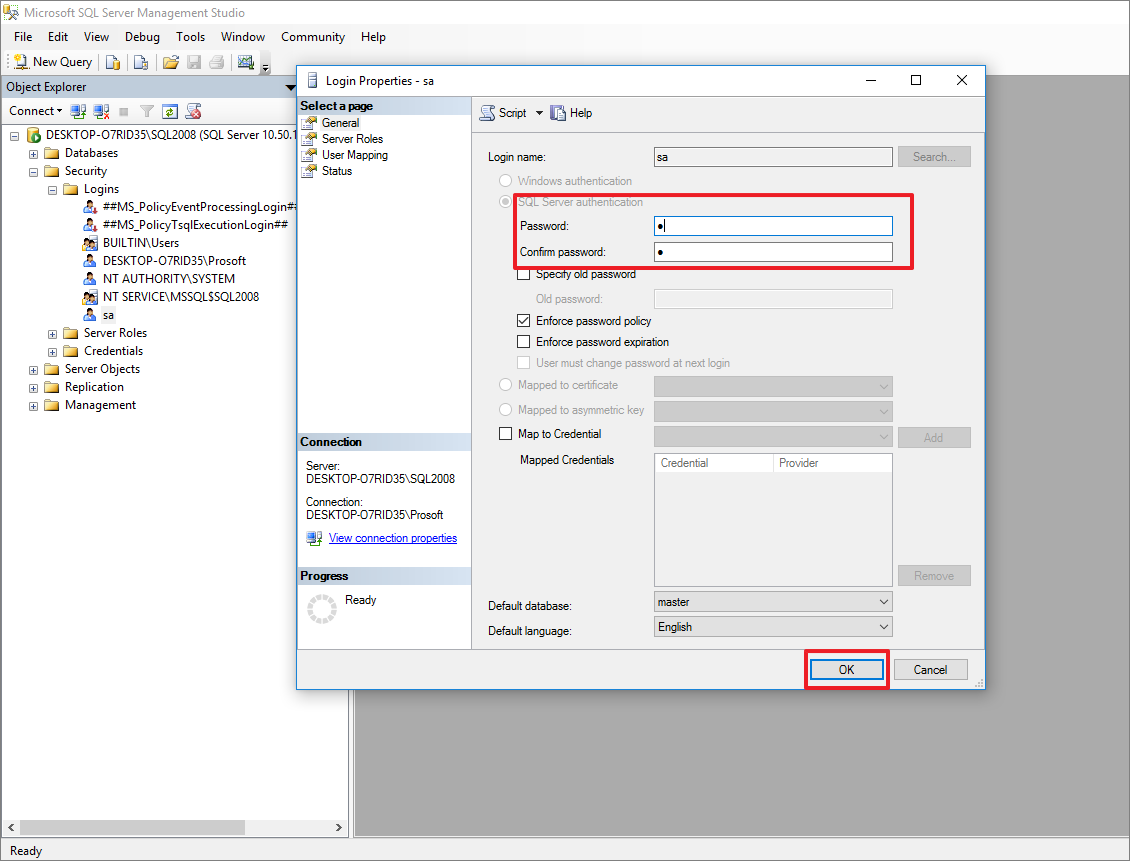This screenshot has width=1130, height=861.
Task: Click Disconnect server icon in Object Explorer
Action: tap(101, 111)
